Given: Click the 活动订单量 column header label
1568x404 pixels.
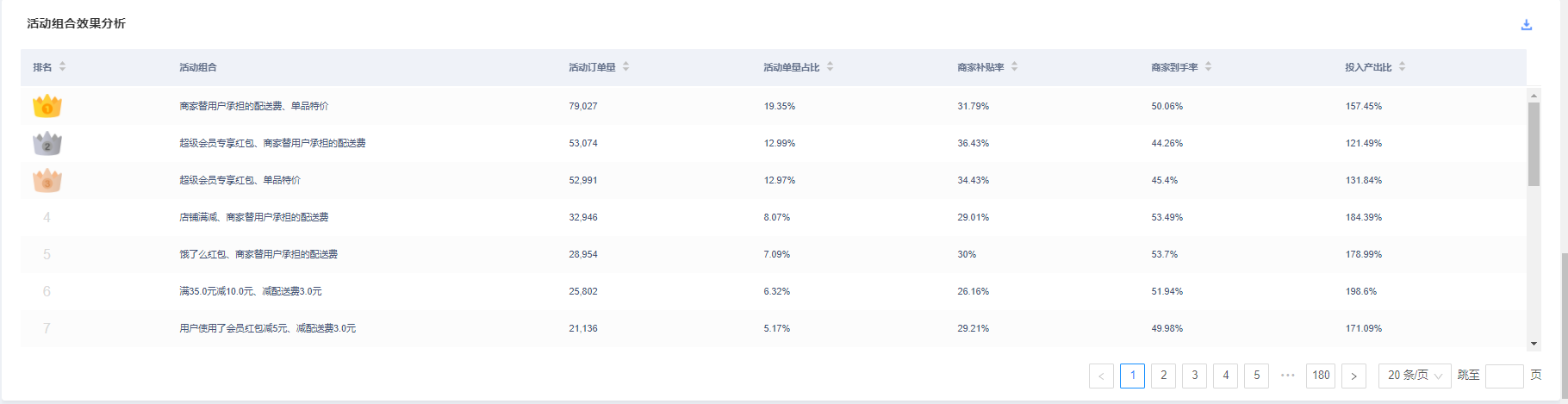Looking at the screenshot, I should (592, 67).
